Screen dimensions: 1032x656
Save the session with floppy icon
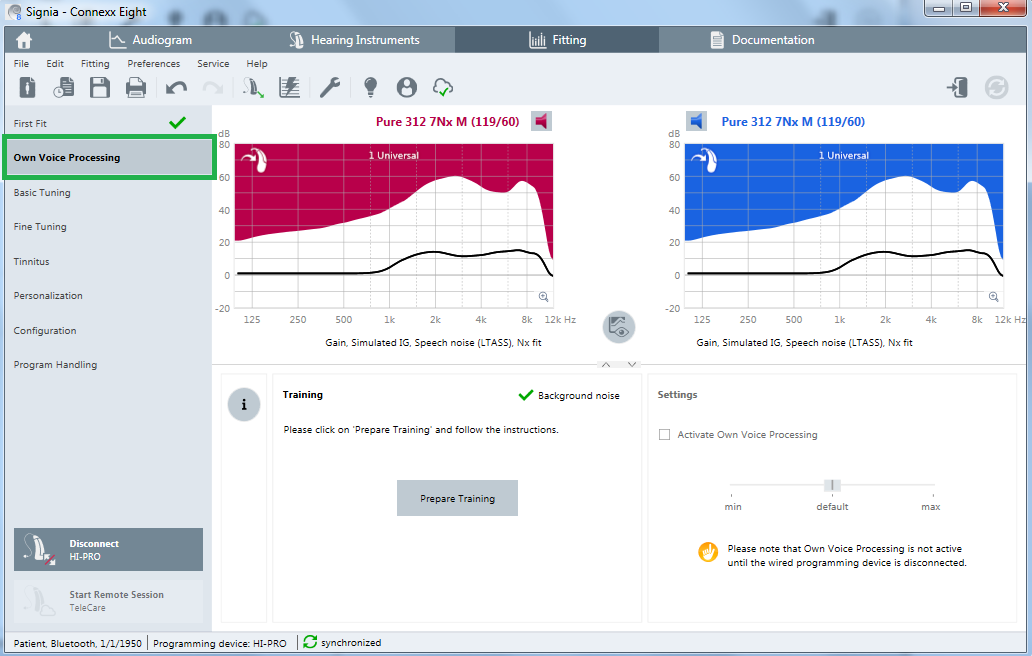(99, 87)
